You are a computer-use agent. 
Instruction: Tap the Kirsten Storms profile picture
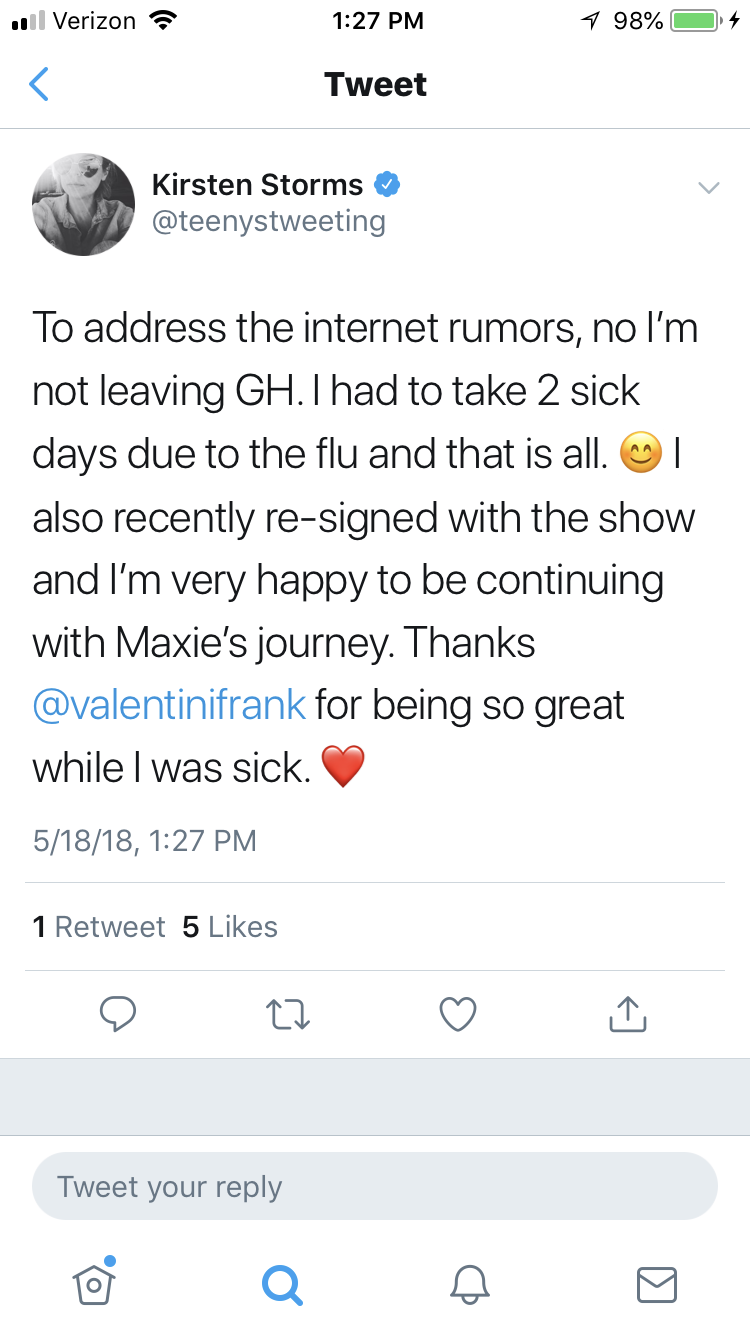click(84, 204)
